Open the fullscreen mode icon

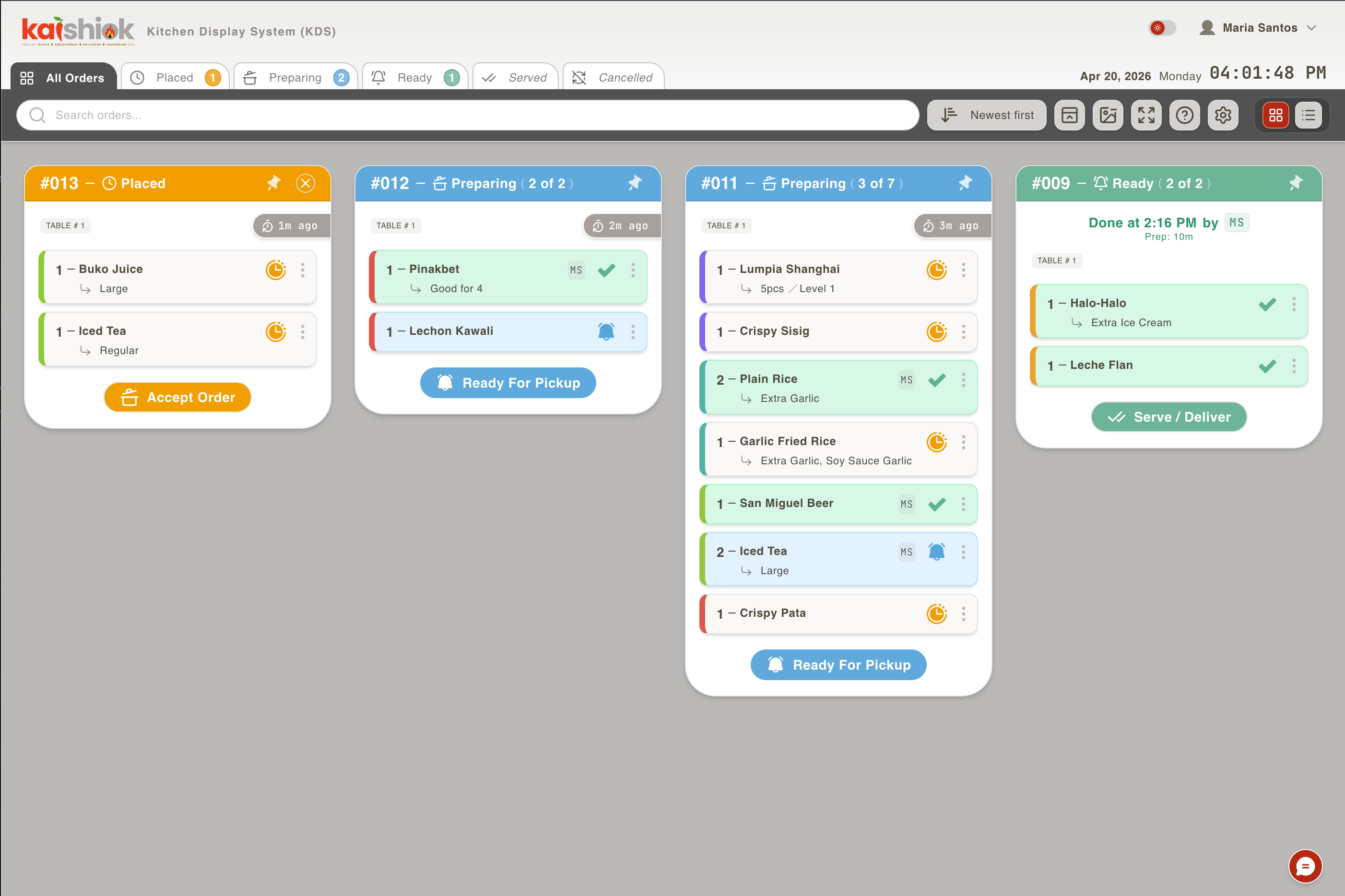tap(1145, 115)
